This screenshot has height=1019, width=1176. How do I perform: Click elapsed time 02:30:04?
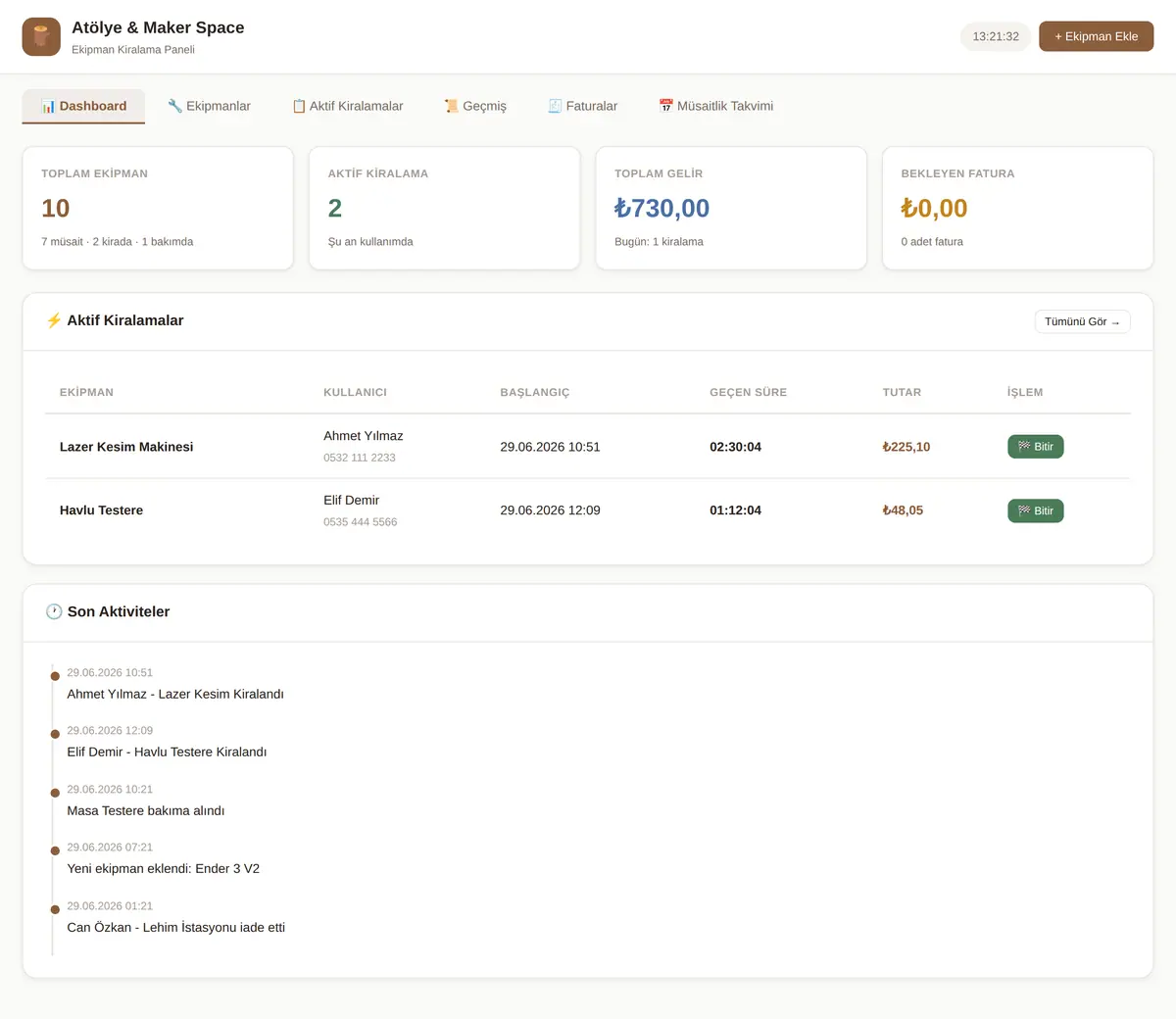[x=735, y=447]
